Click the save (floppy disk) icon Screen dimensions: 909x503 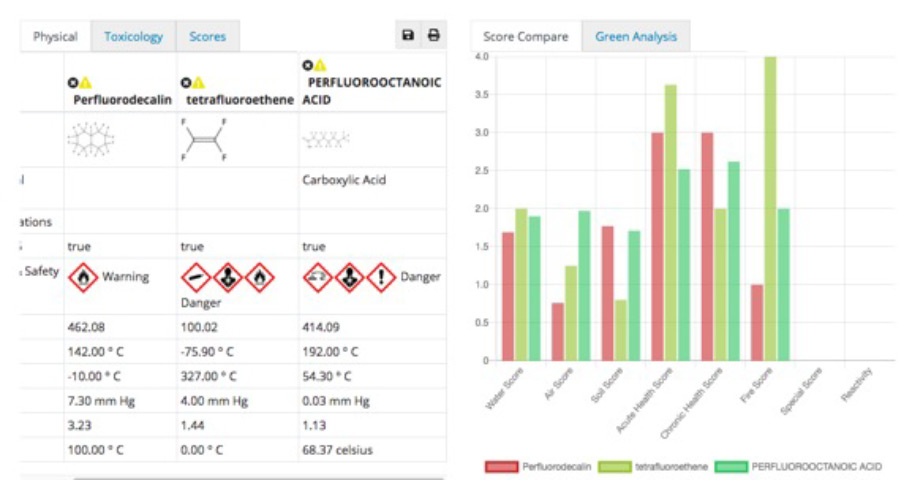tap(408, 36)
